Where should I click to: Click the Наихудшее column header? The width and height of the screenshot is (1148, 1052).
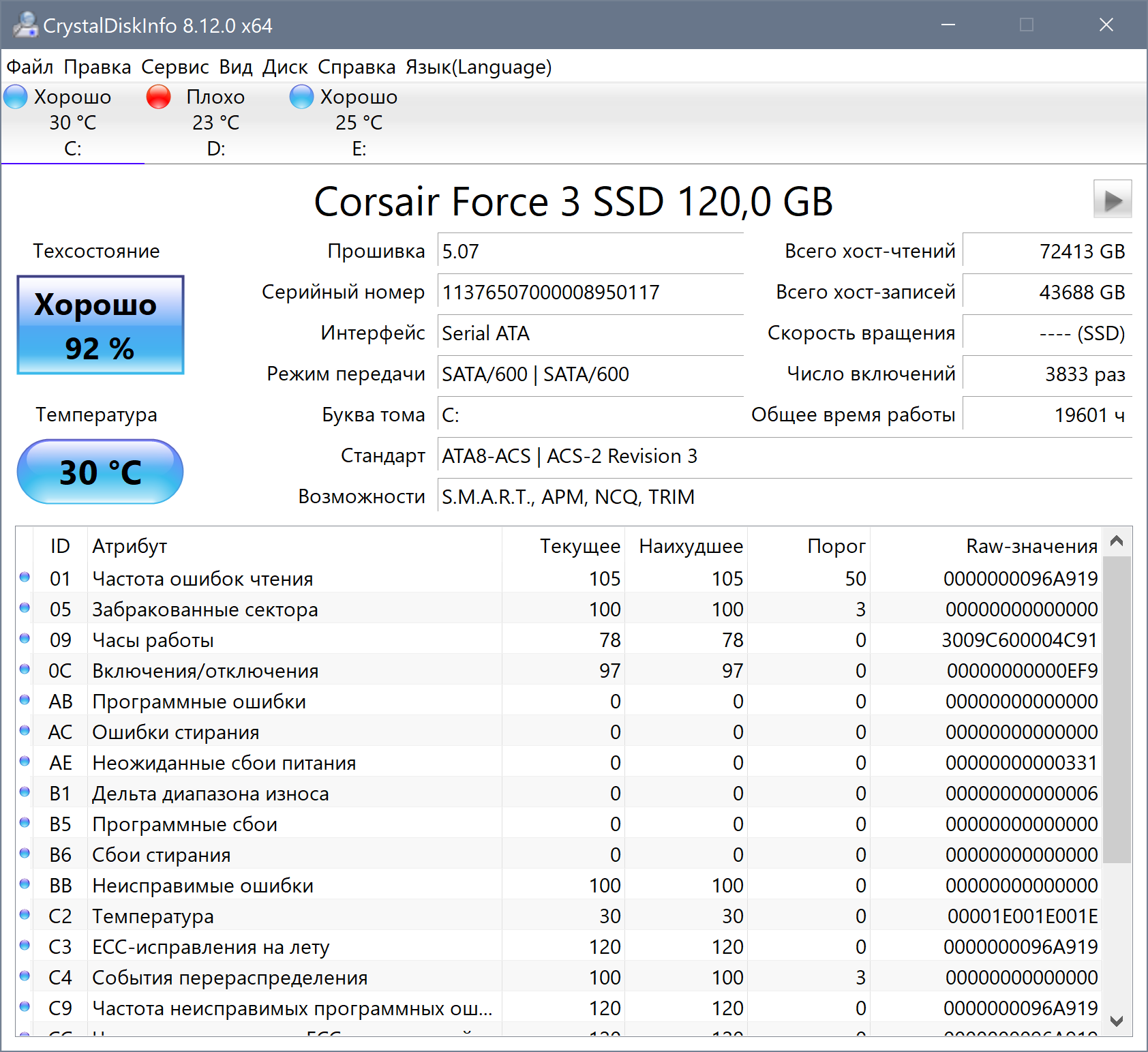click(686, 546)
